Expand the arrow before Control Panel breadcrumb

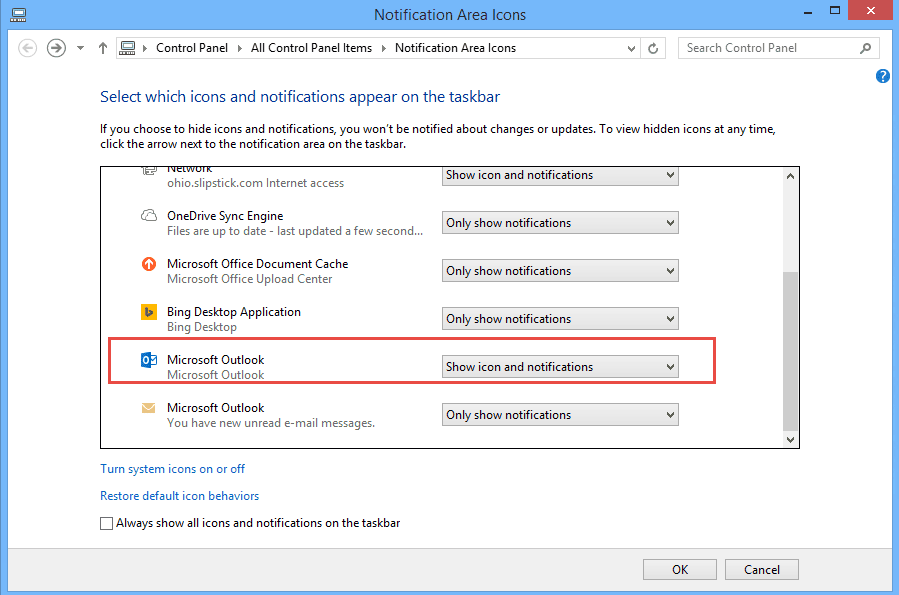coord(144,49)
